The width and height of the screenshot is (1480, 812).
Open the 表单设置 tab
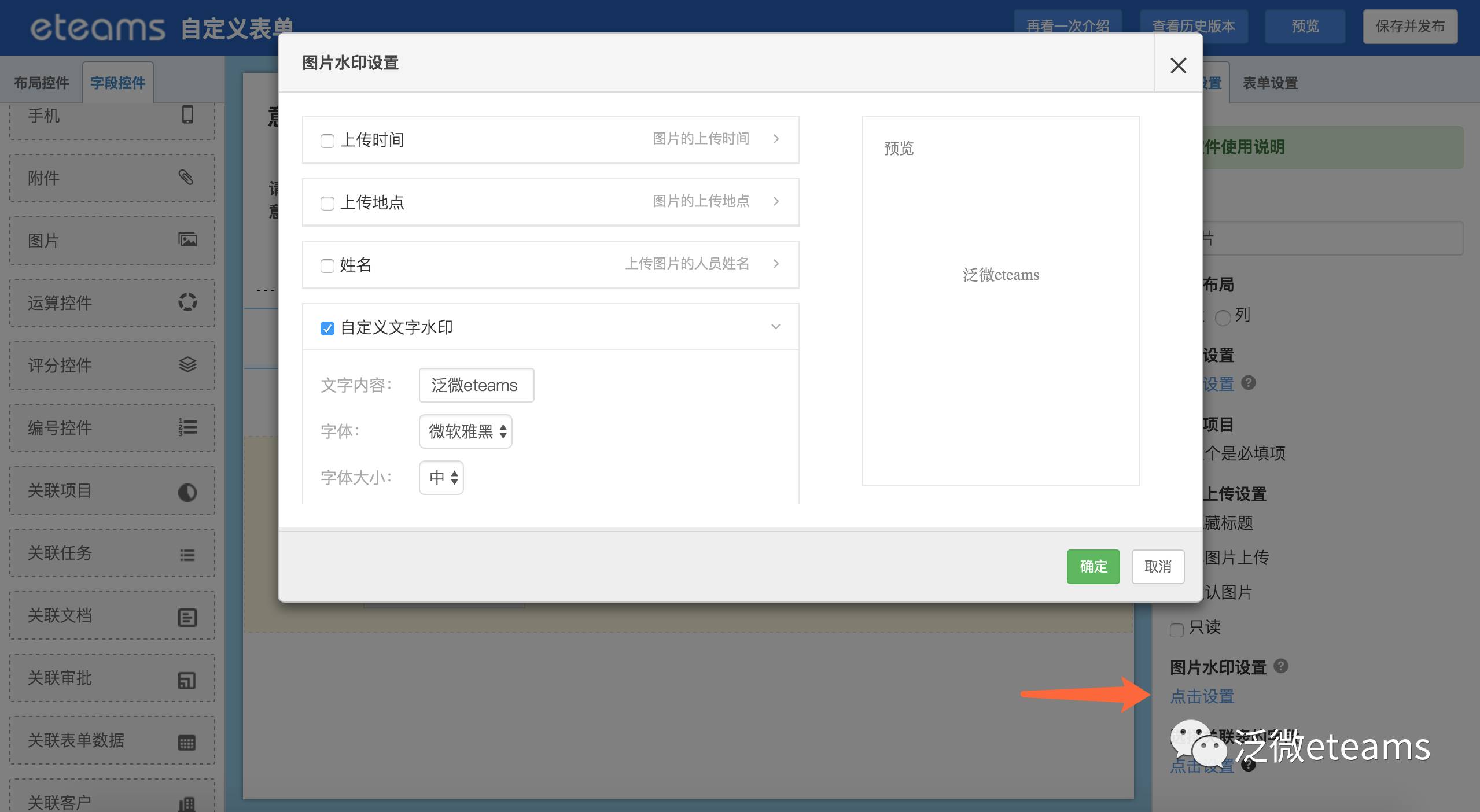tap(1270, 83)
